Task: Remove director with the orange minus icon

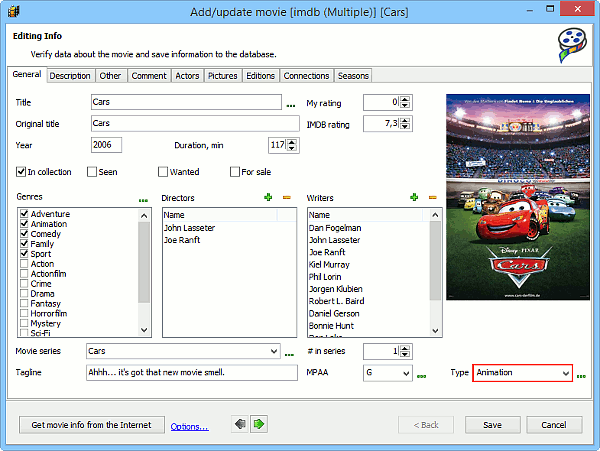Action: (x=287, y=197)
